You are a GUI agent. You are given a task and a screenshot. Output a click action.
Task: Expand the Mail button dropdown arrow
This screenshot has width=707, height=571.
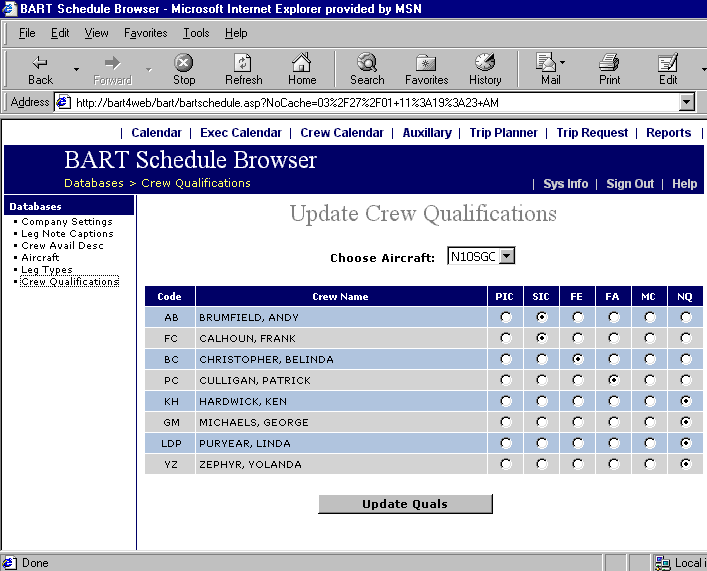(562, 63)
